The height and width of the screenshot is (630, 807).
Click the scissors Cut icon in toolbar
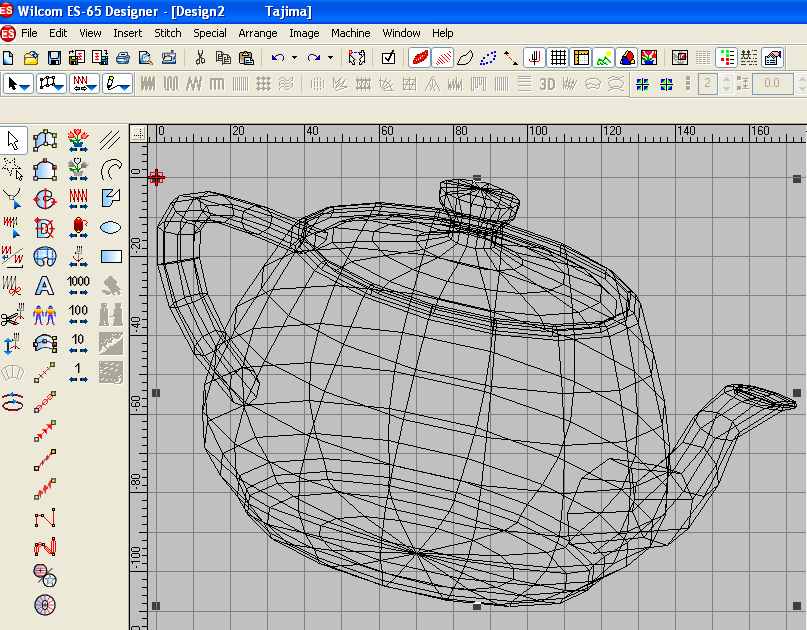(x=200, y=58)
